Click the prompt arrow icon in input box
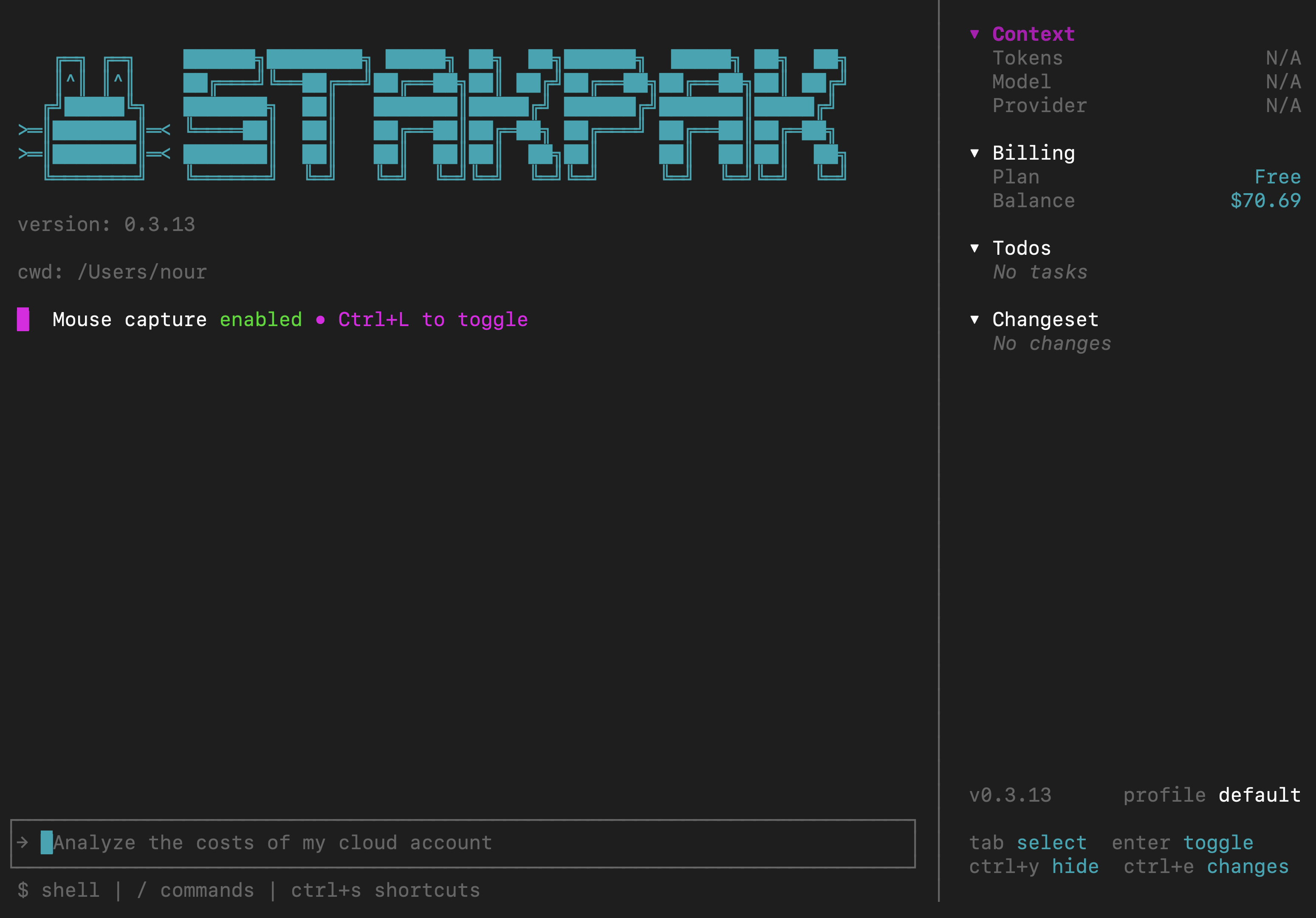Viewport: 1316px width, 918px height. coord(23,842)
